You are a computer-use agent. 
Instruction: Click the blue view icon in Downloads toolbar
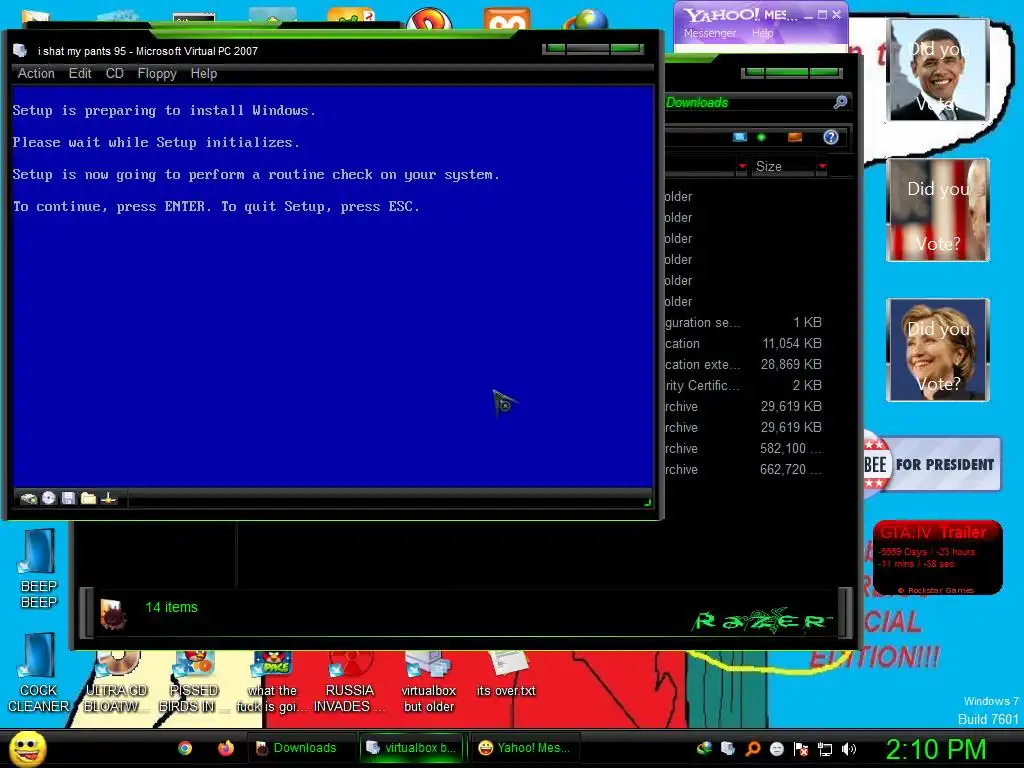coord(739,137)
